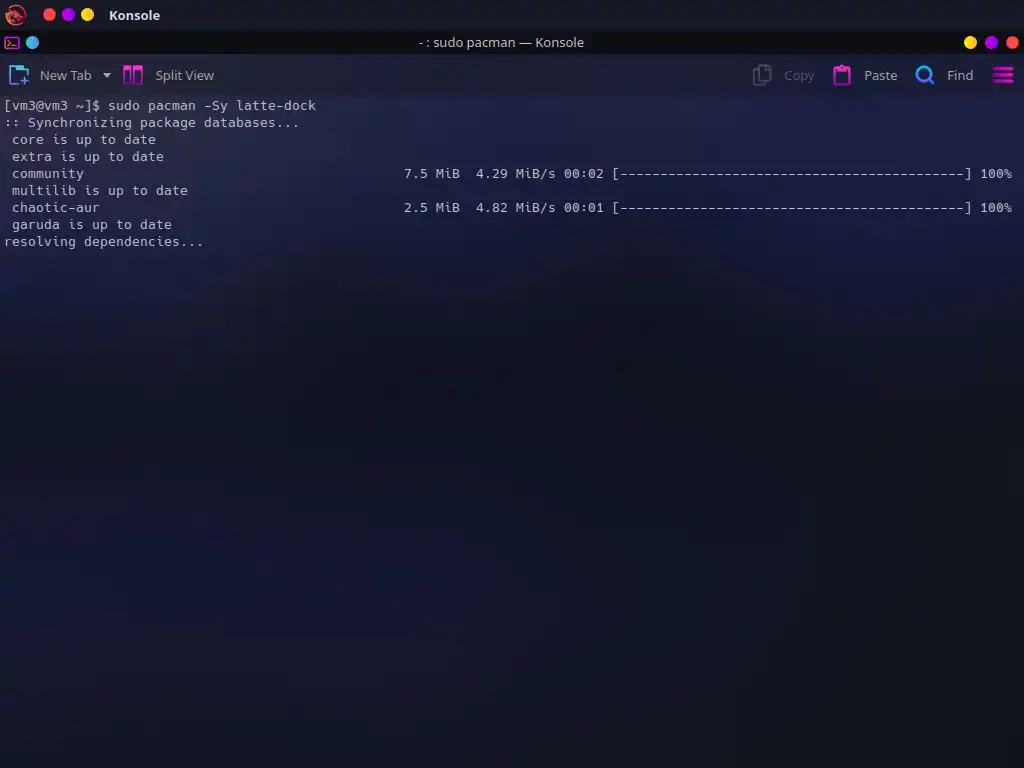Activate Split View label

click(184, 76)
